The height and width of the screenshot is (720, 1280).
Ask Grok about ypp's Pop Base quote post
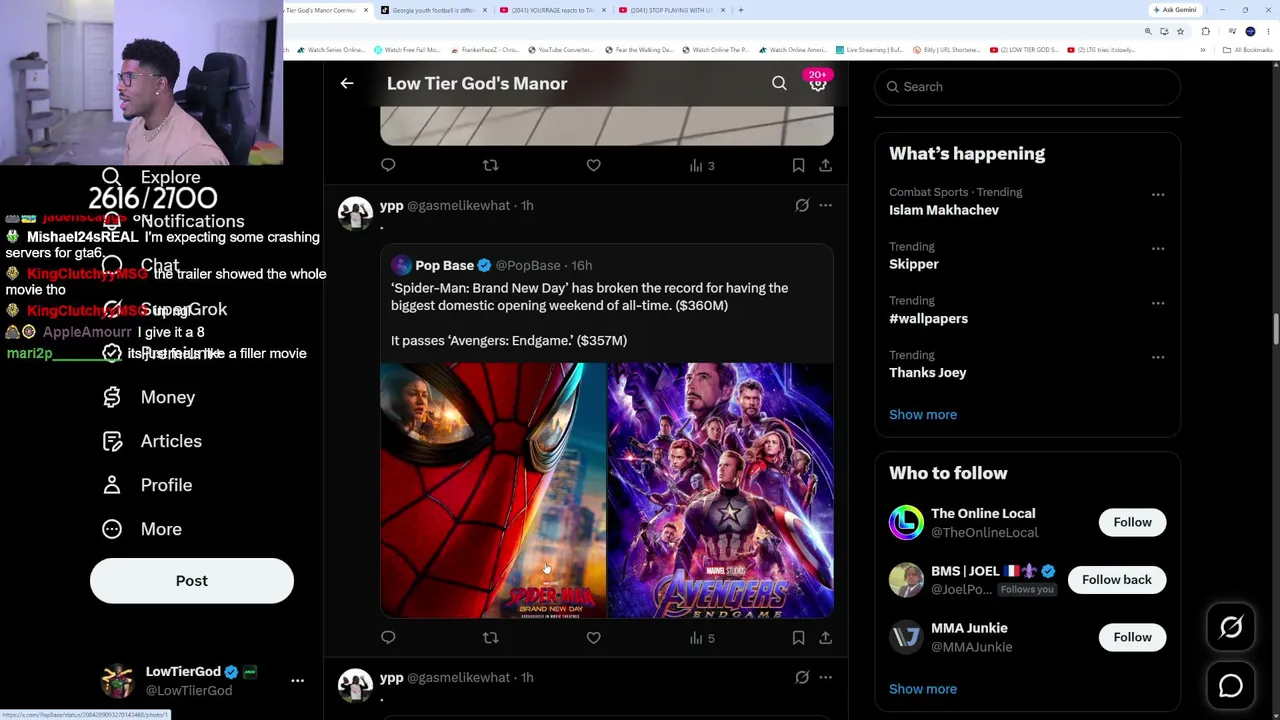802,205
